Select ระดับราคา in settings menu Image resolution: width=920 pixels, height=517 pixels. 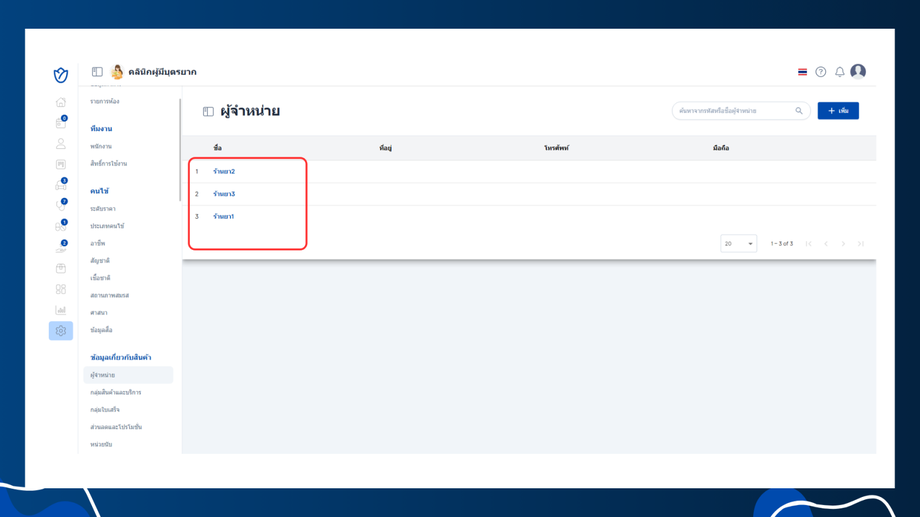tap(103, 208)
